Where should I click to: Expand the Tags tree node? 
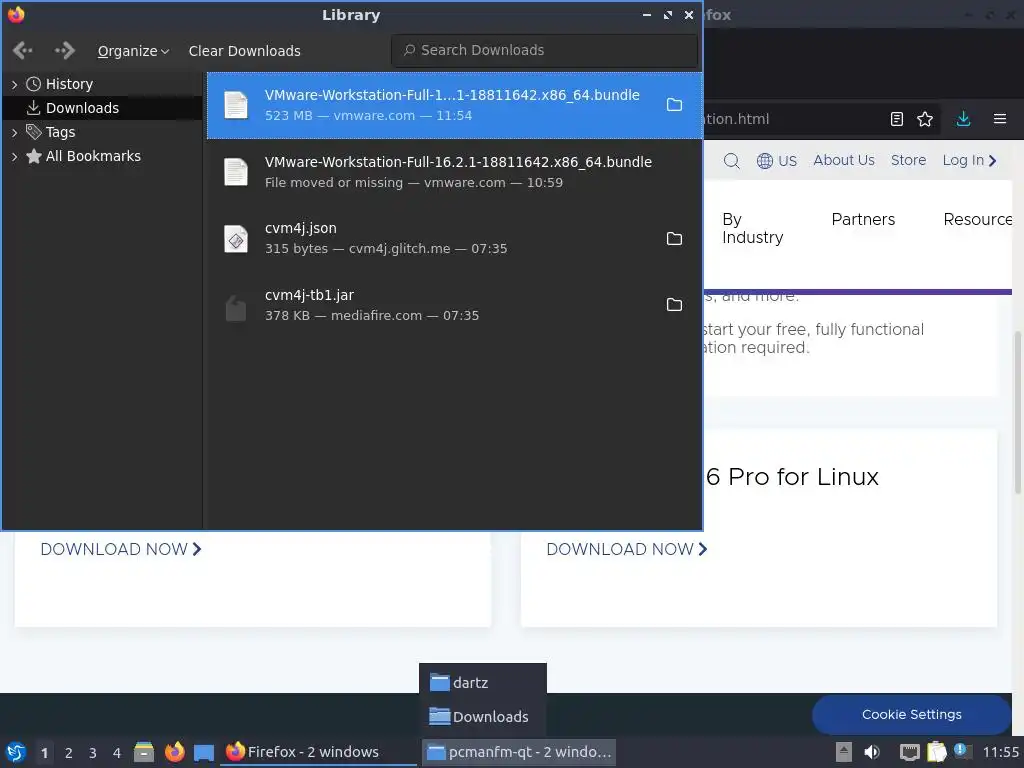tap(14, 133)
